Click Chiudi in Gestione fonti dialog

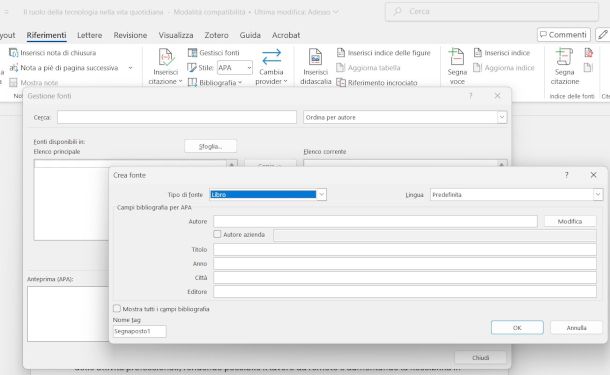click(480, 357)
